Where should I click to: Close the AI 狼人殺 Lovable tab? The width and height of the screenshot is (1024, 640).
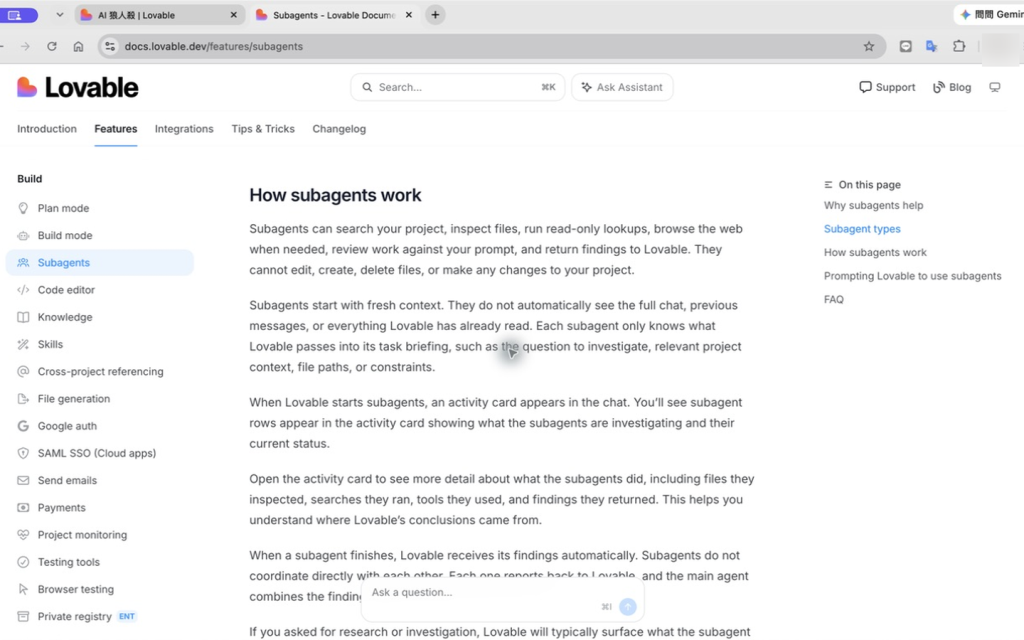(x=234, y=14)
